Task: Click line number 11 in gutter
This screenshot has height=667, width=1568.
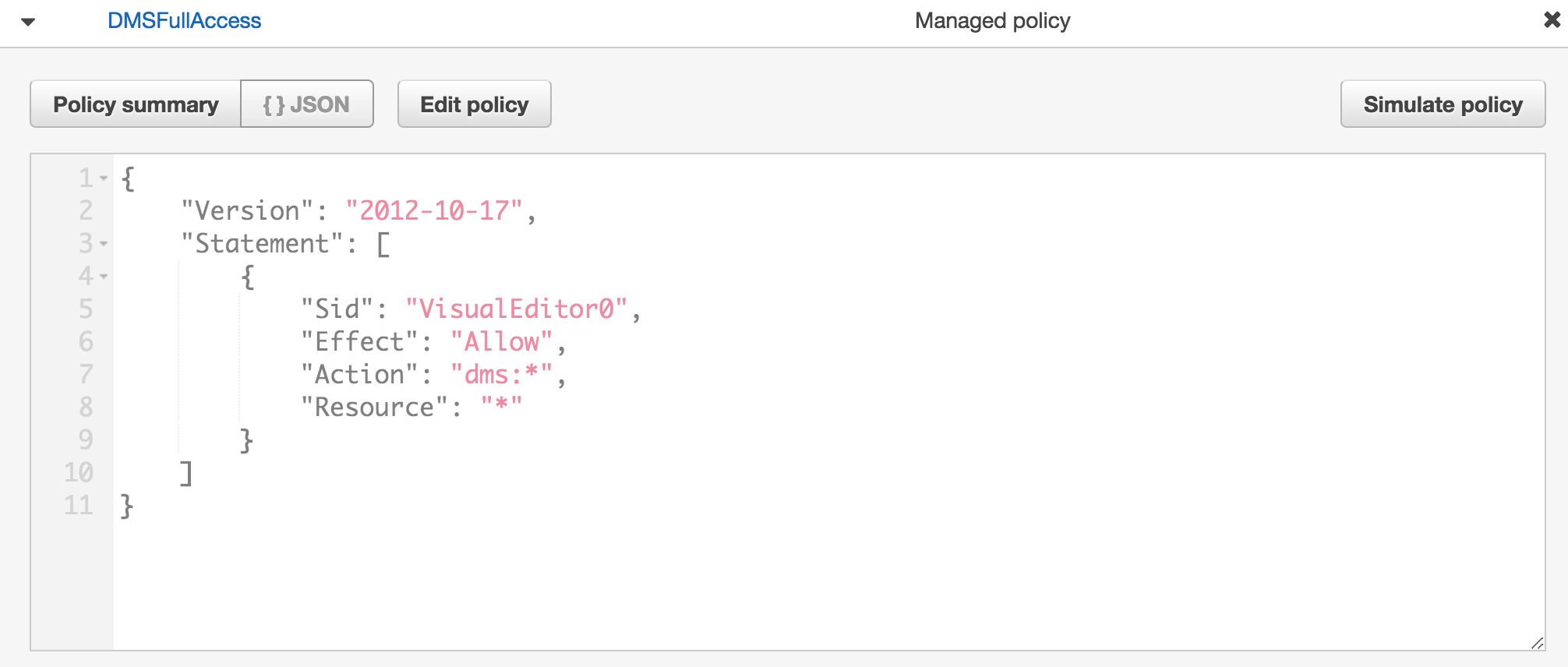Action: (79, 506)
